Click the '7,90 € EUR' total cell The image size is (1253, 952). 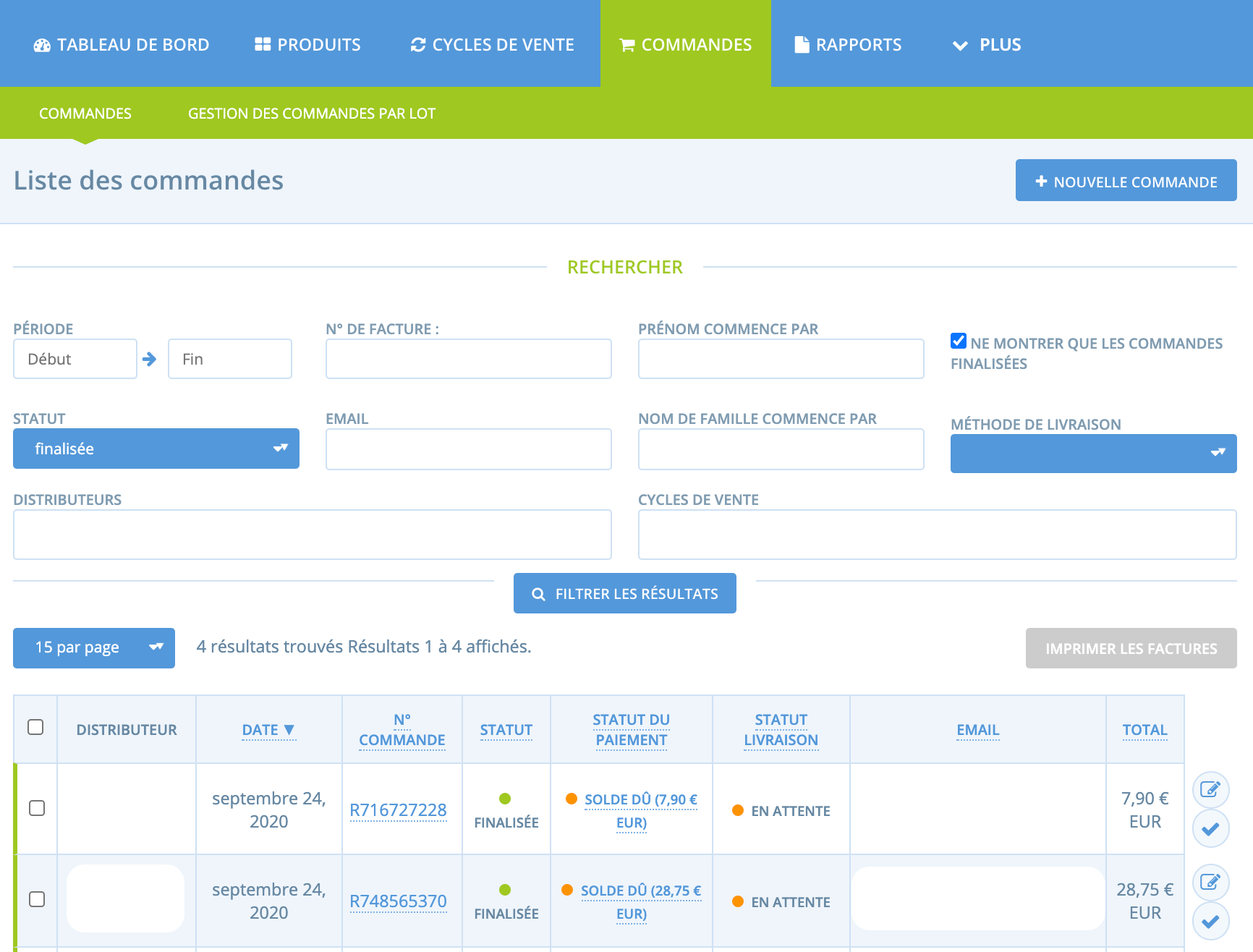(1145, 809)
